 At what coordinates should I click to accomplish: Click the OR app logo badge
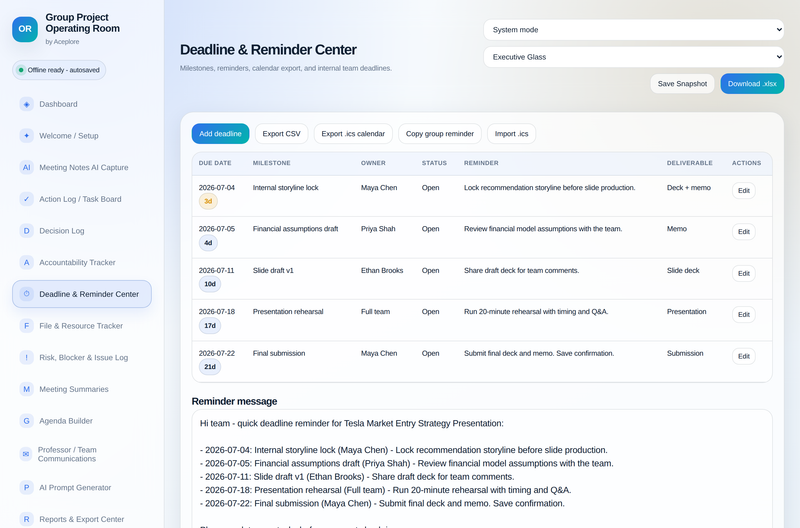coord(25,29)
